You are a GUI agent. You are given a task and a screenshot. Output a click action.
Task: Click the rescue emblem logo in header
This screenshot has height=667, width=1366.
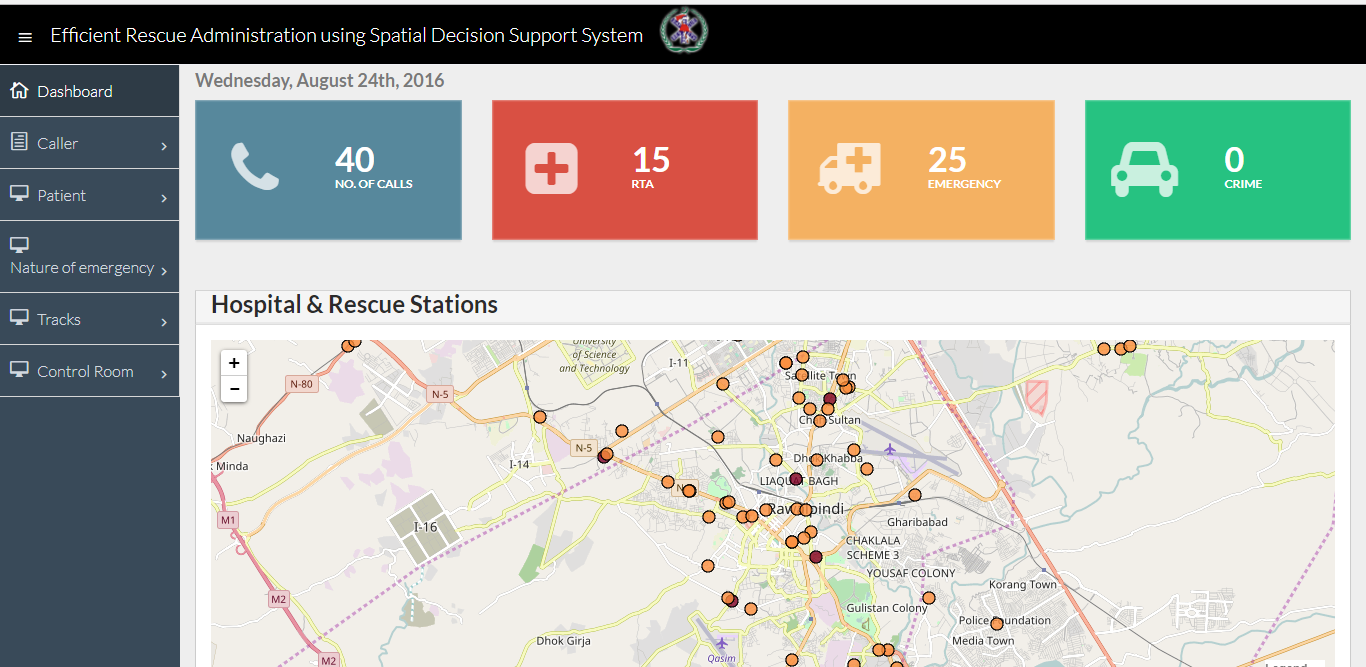click(x=684, y=31)
